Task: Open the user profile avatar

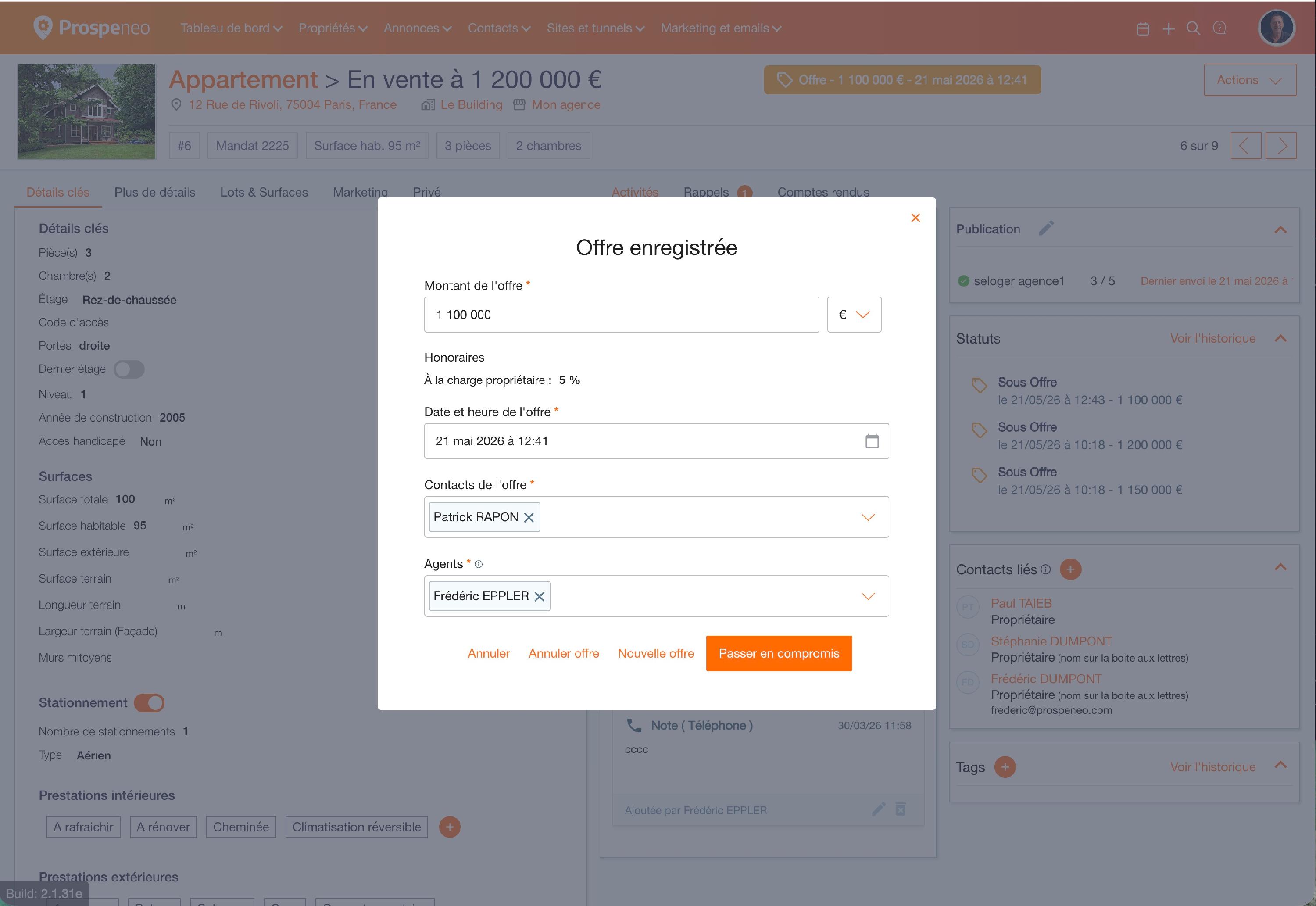Action: 1276,27
